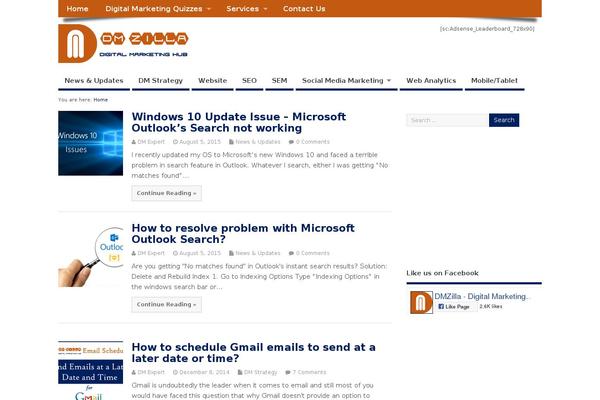Open the Gmail email schedule thumbnail
The height and width of the screenshot is (400, 600).
click(91, 370)
